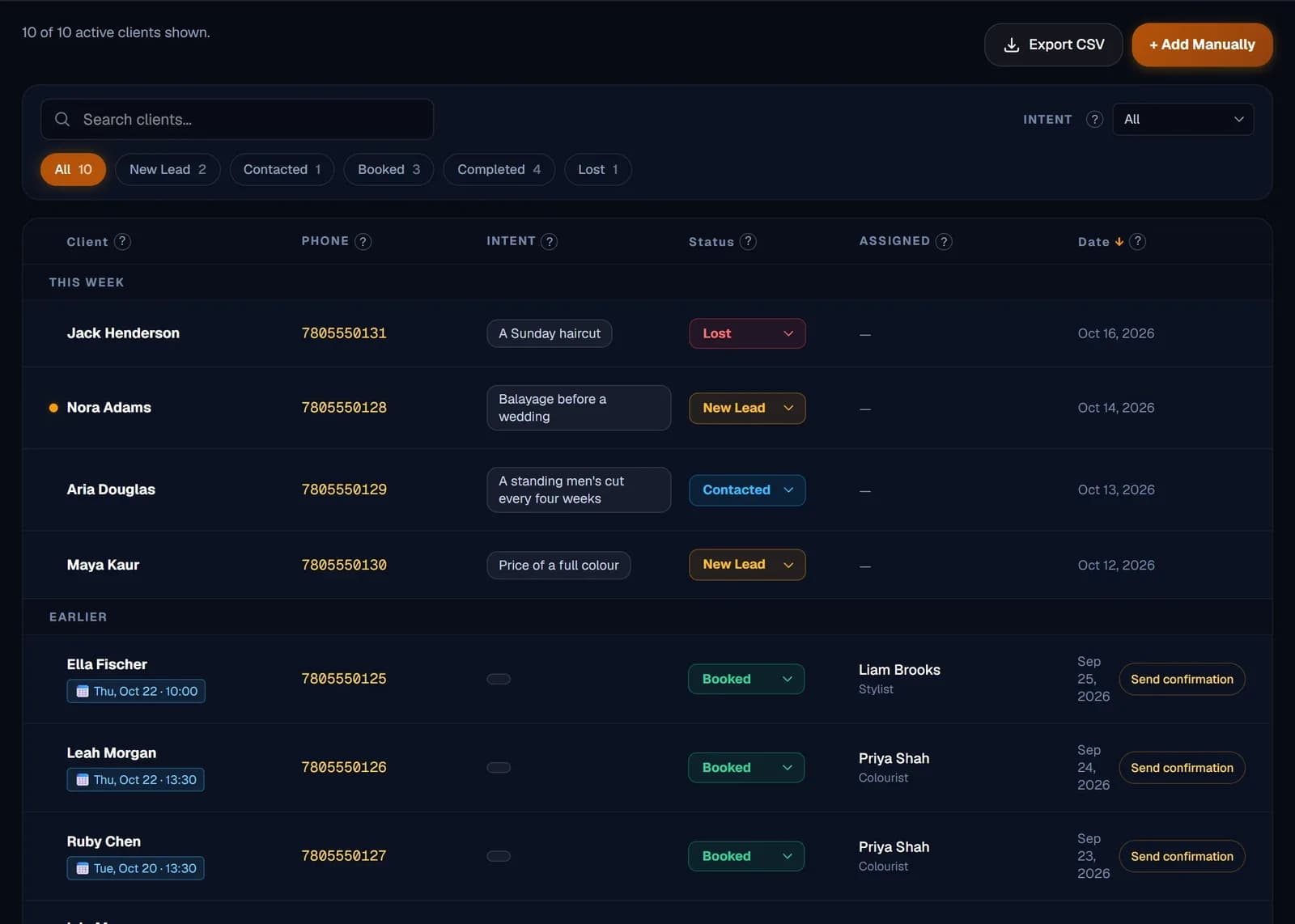Send confirmation to Leah Morgan

click(x=1182, y=768)
